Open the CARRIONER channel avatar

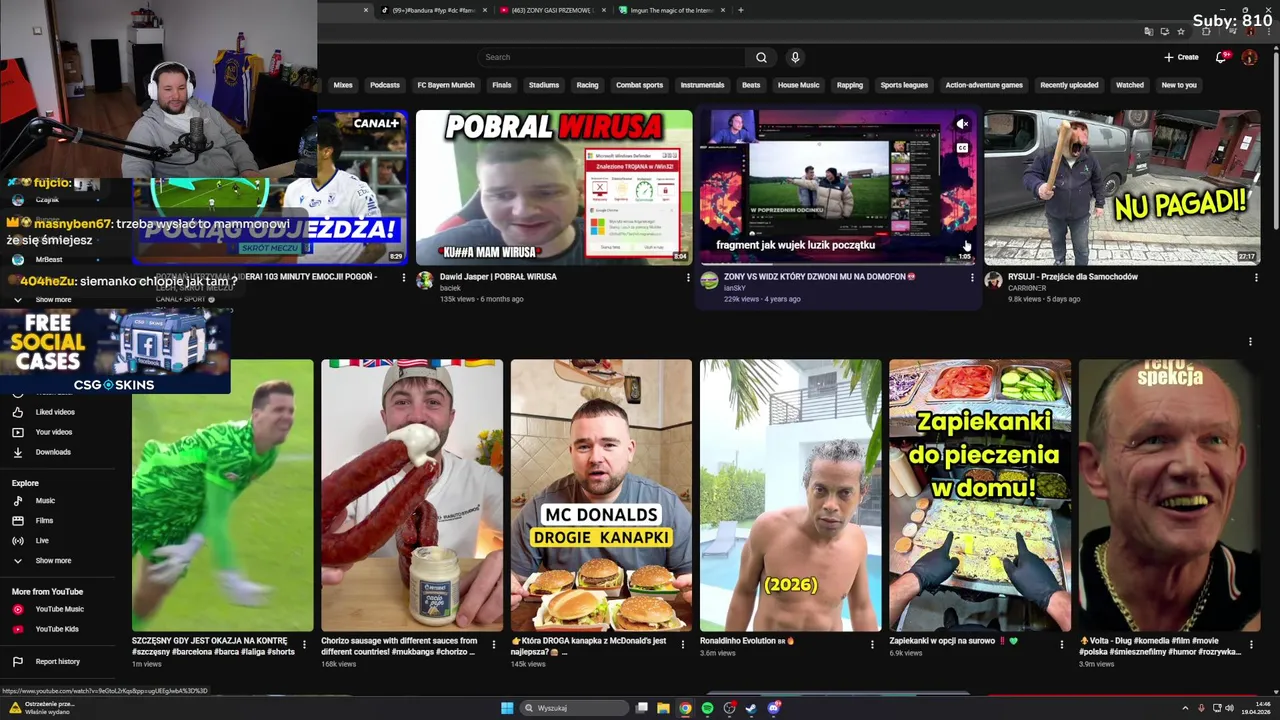point(993,280)
